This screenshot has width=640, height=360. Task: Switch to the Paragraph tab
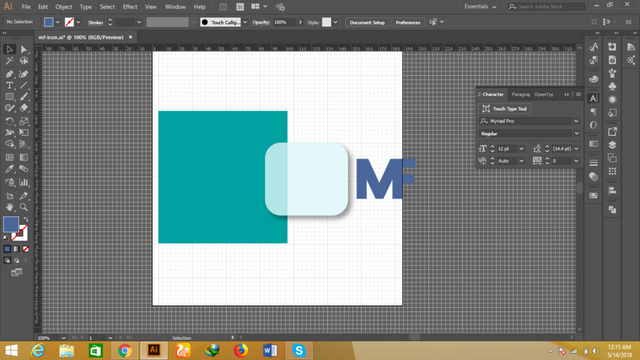[x=520, y=94]
